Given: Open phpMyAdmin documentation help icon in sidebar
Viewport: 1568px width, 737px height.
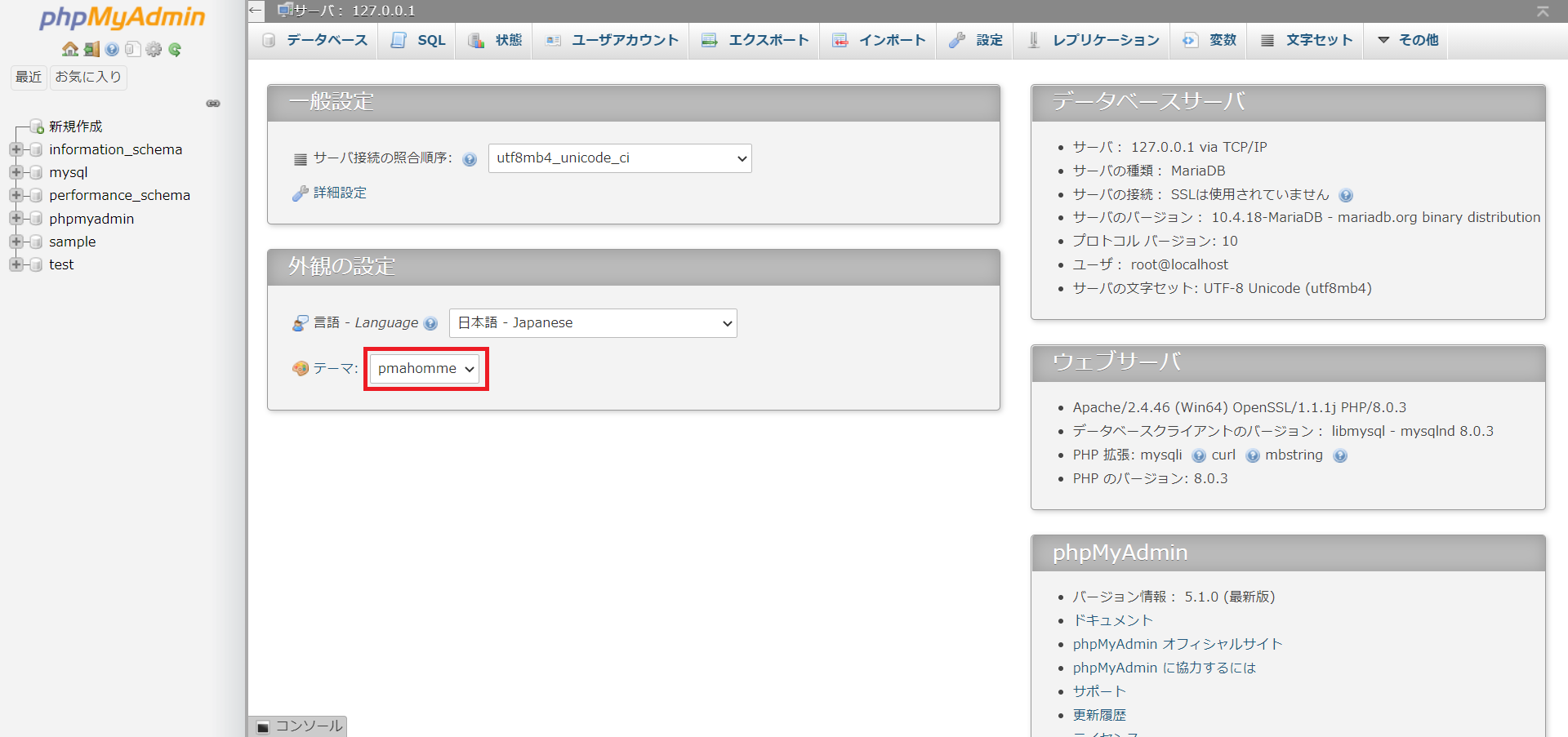Looking at the screenshot, I should [112, 49].
